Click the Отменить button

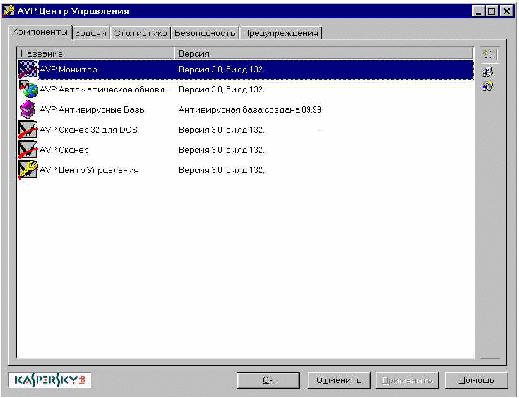339,380
